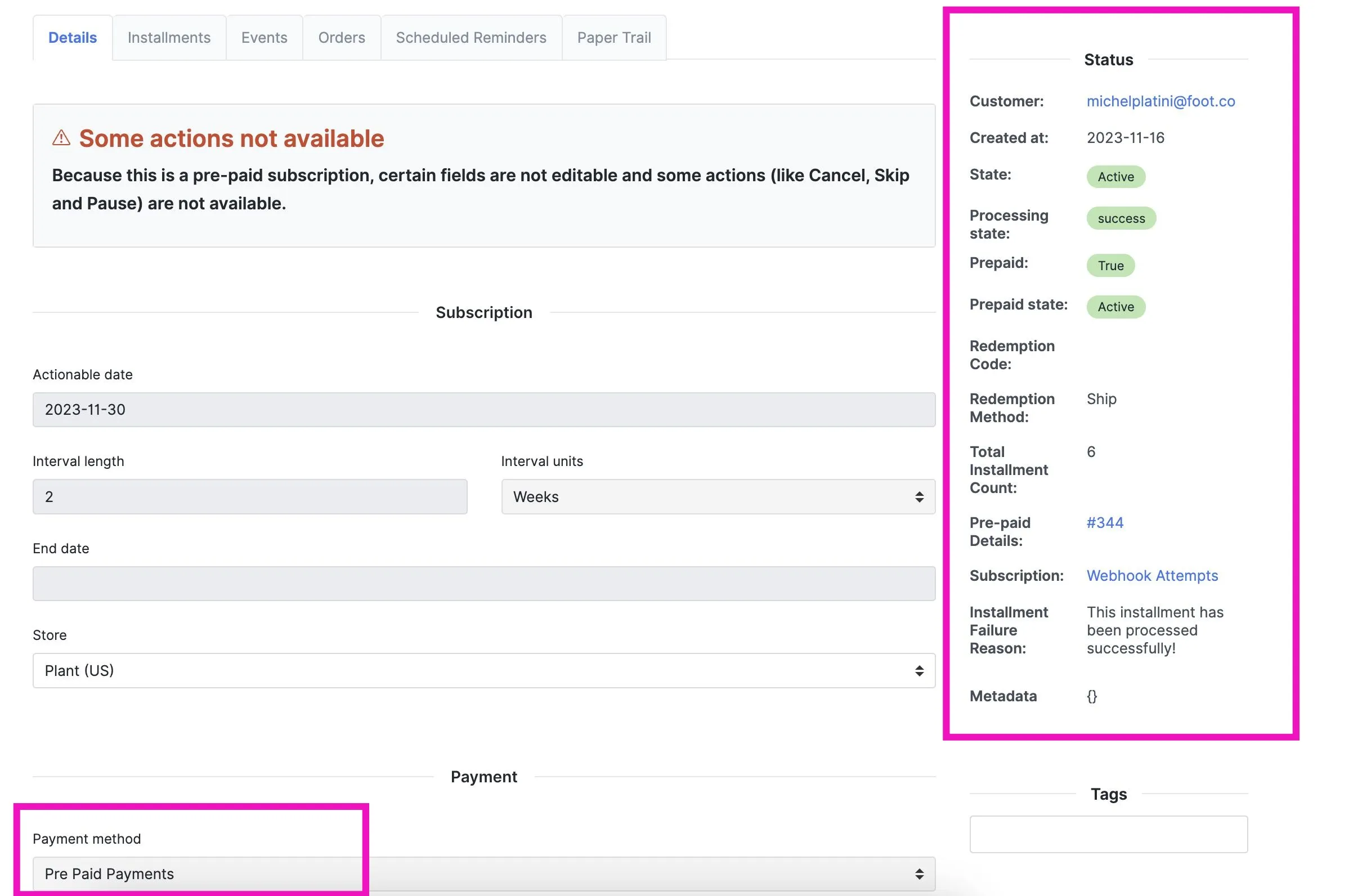1371x896 pixels.
Task: Switch to the Installments tab
Action: (169, 38)
